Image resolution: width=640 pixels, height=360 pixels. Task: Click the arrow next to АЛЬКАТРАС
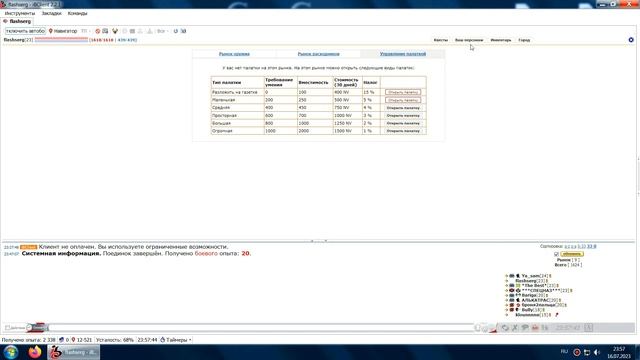tap(507, 300)
